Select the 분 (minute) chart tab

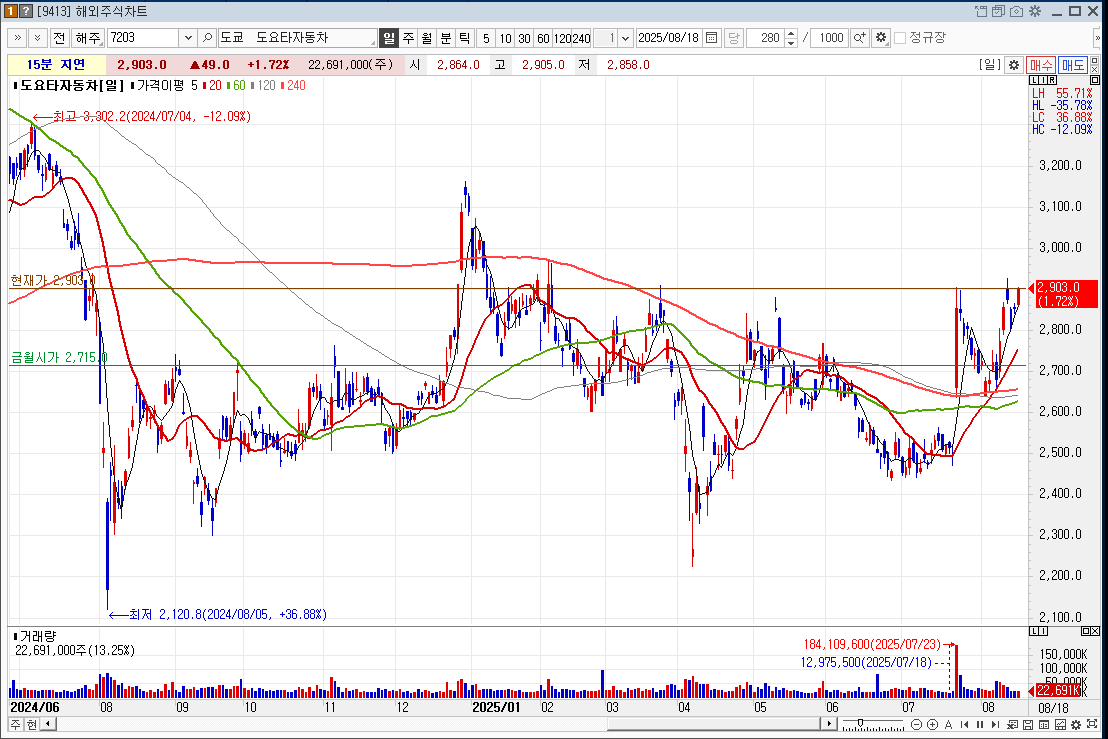(x=446, y=38)
